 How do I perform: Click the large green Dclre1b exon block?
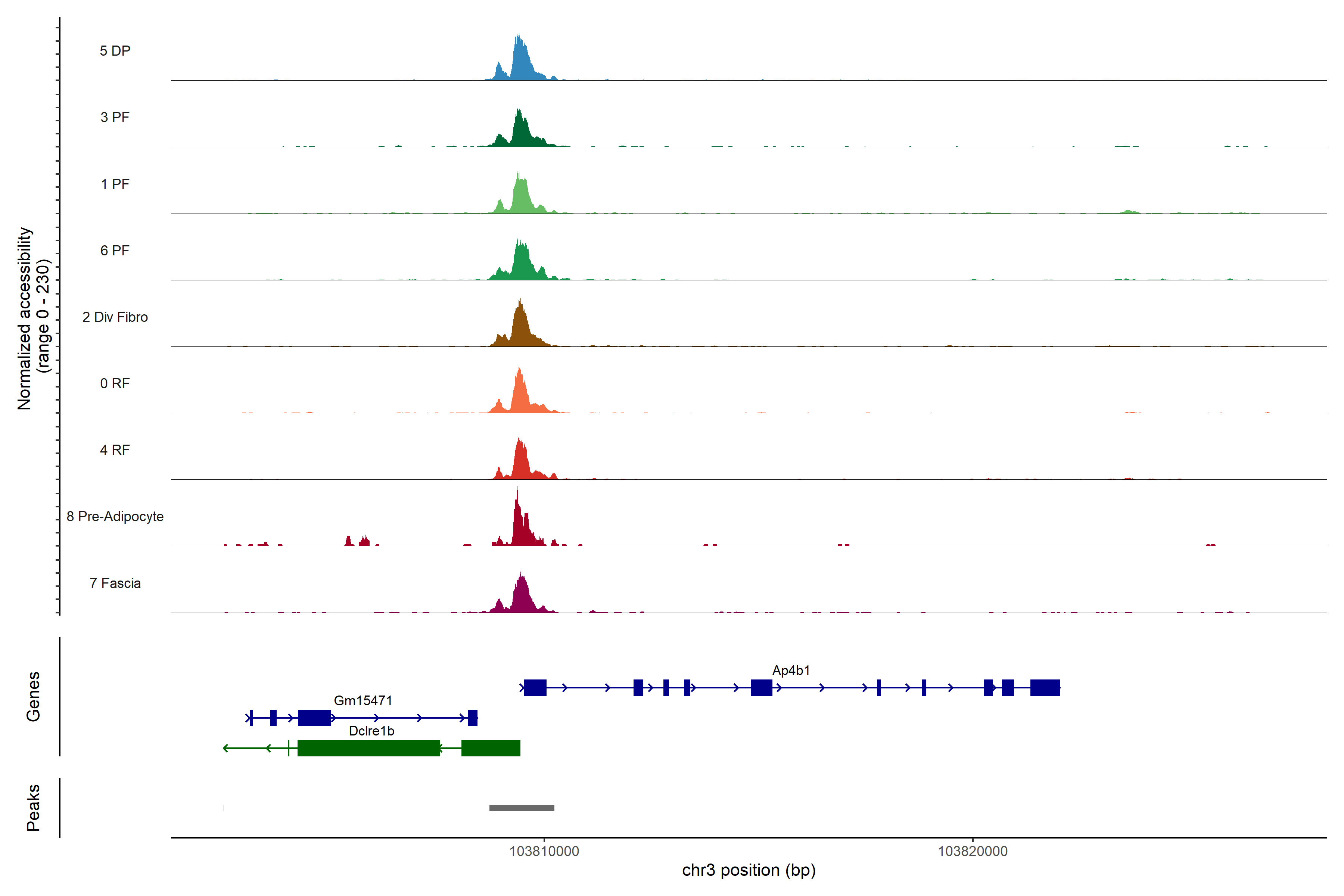point(368,748)
